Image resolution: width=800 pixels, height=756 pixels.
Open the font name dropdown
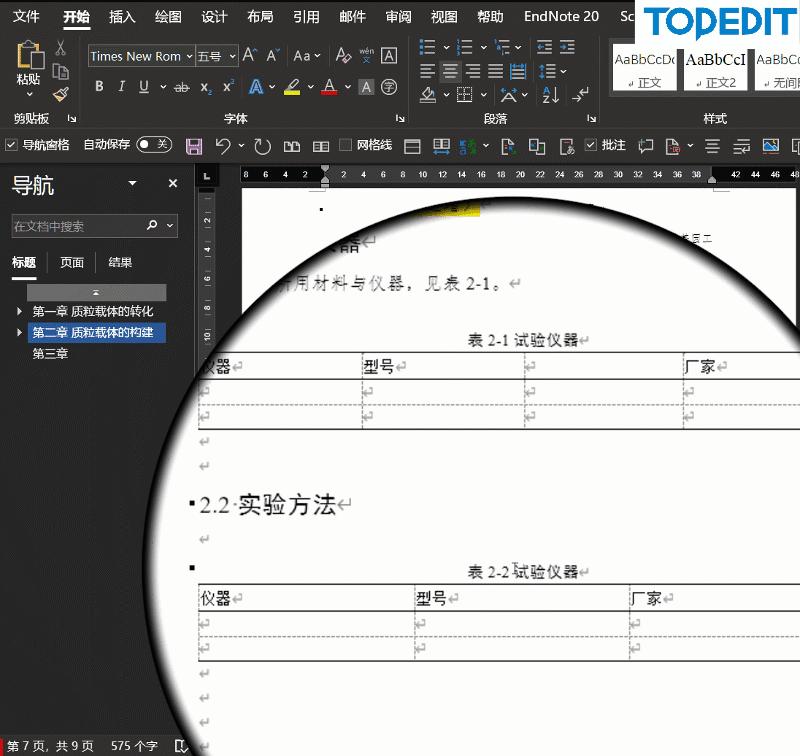coord(189,56)
